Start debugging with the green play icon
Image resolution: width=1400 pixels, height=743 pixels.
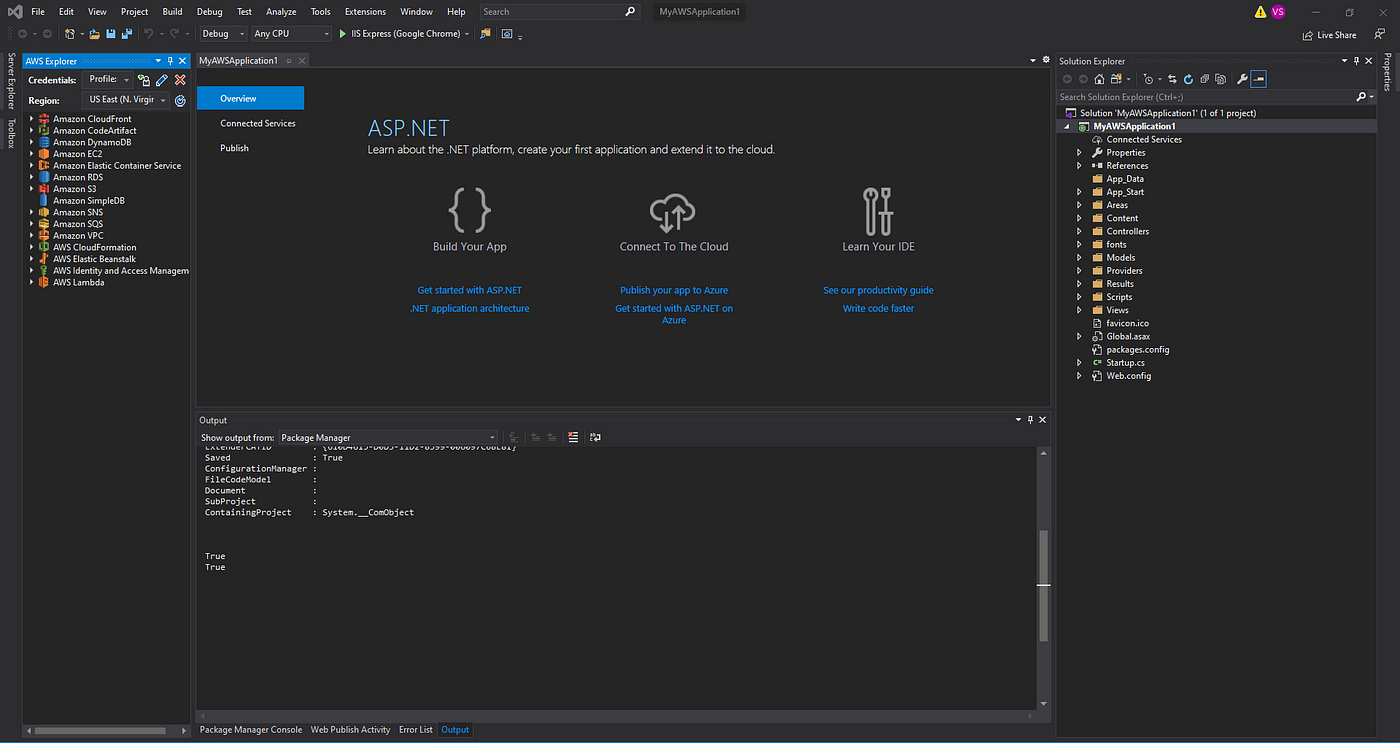pos(342,34)
